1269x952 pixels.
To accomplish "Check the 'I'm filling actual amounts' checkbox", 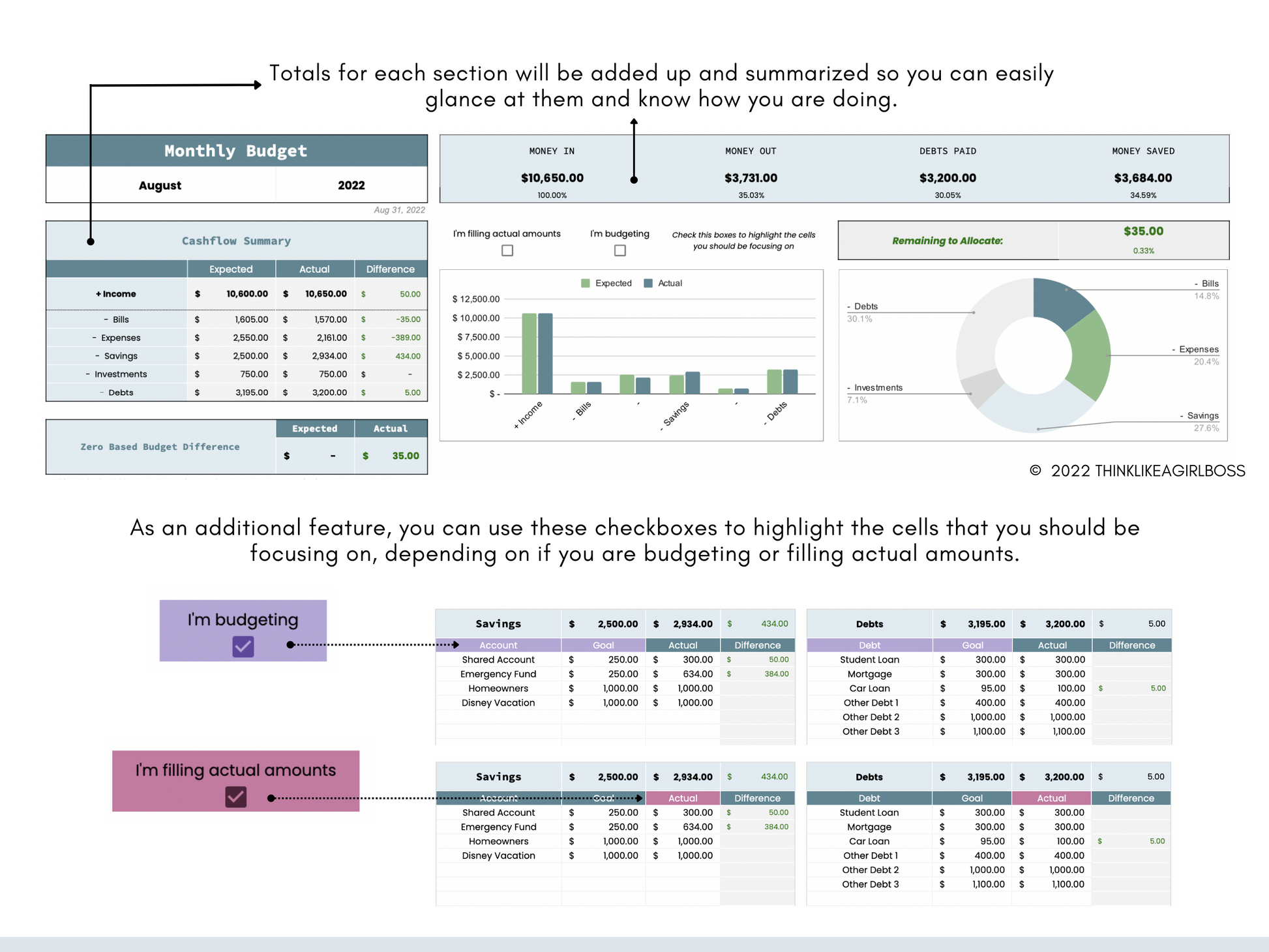I will tap(507, 250).
